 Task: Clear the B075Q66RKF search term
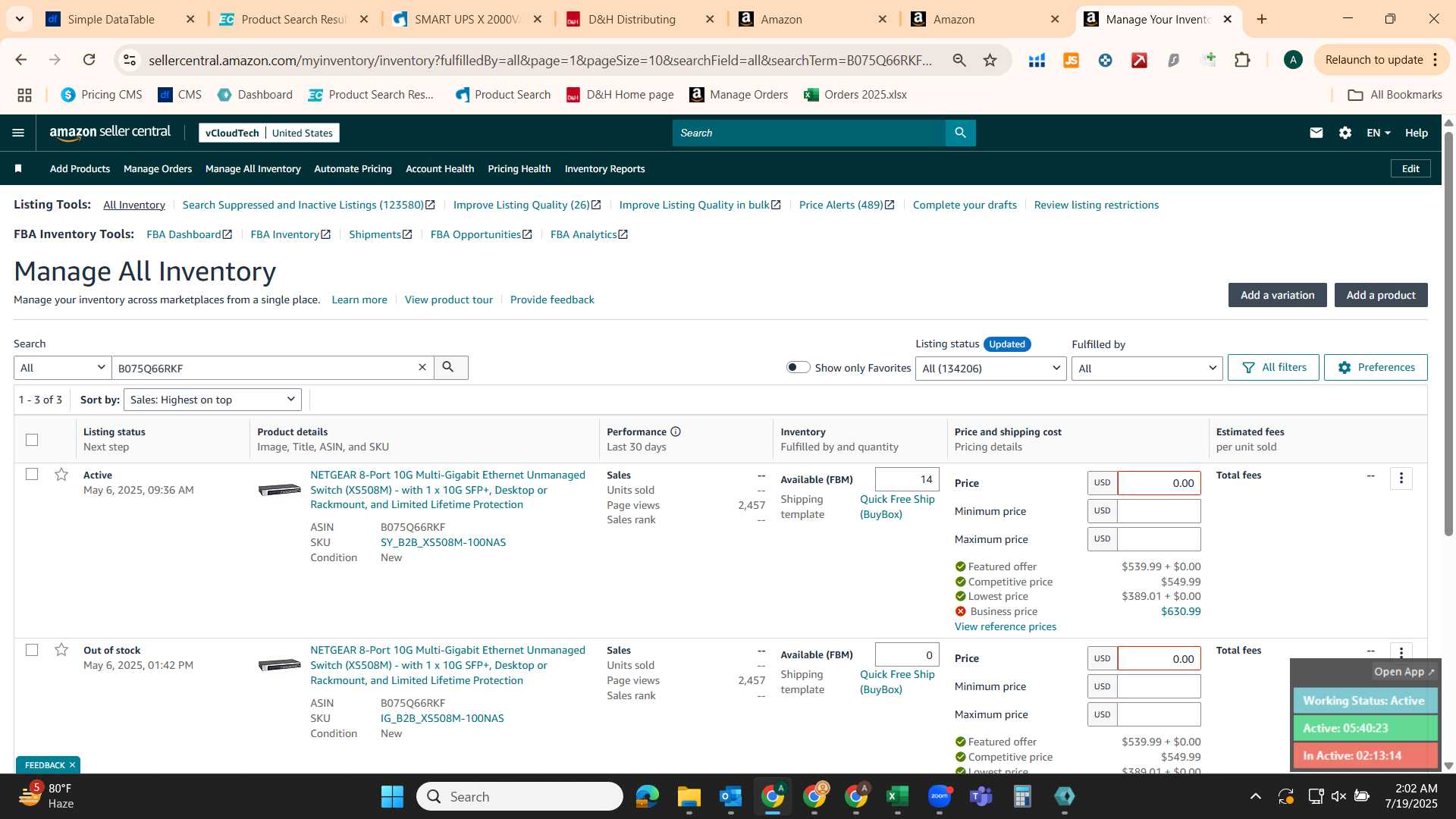422,367
